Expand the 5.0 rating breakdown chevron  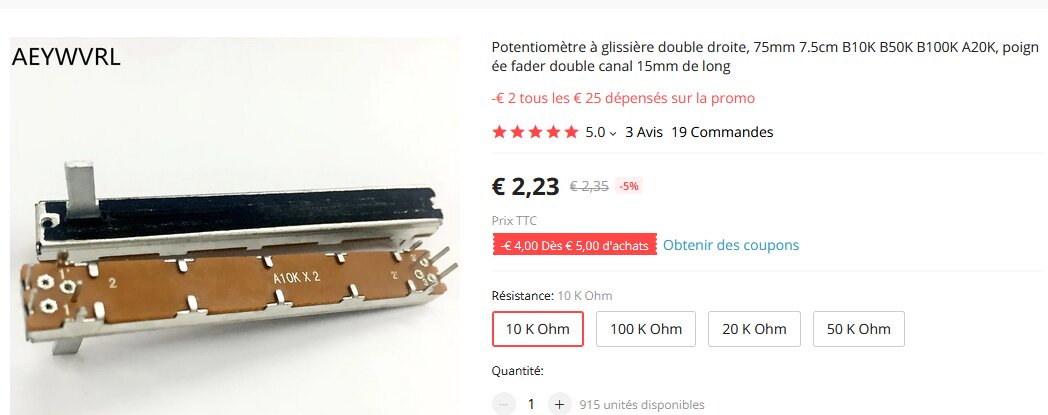[613, 134]
